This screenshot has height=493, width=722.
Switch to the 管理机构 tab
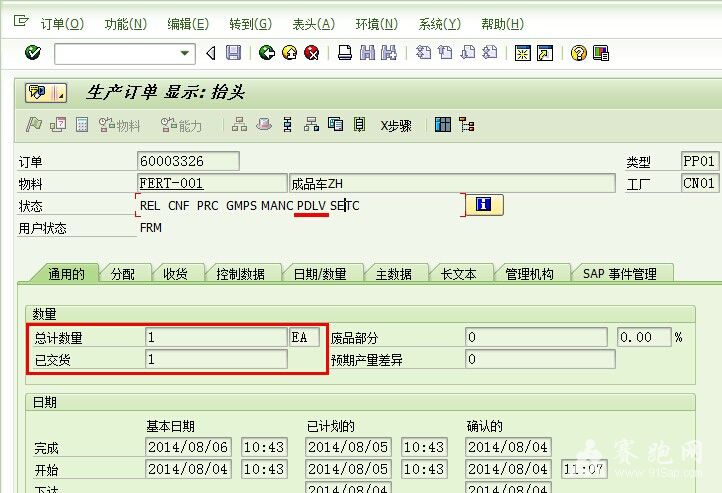[x=530, y=274]
